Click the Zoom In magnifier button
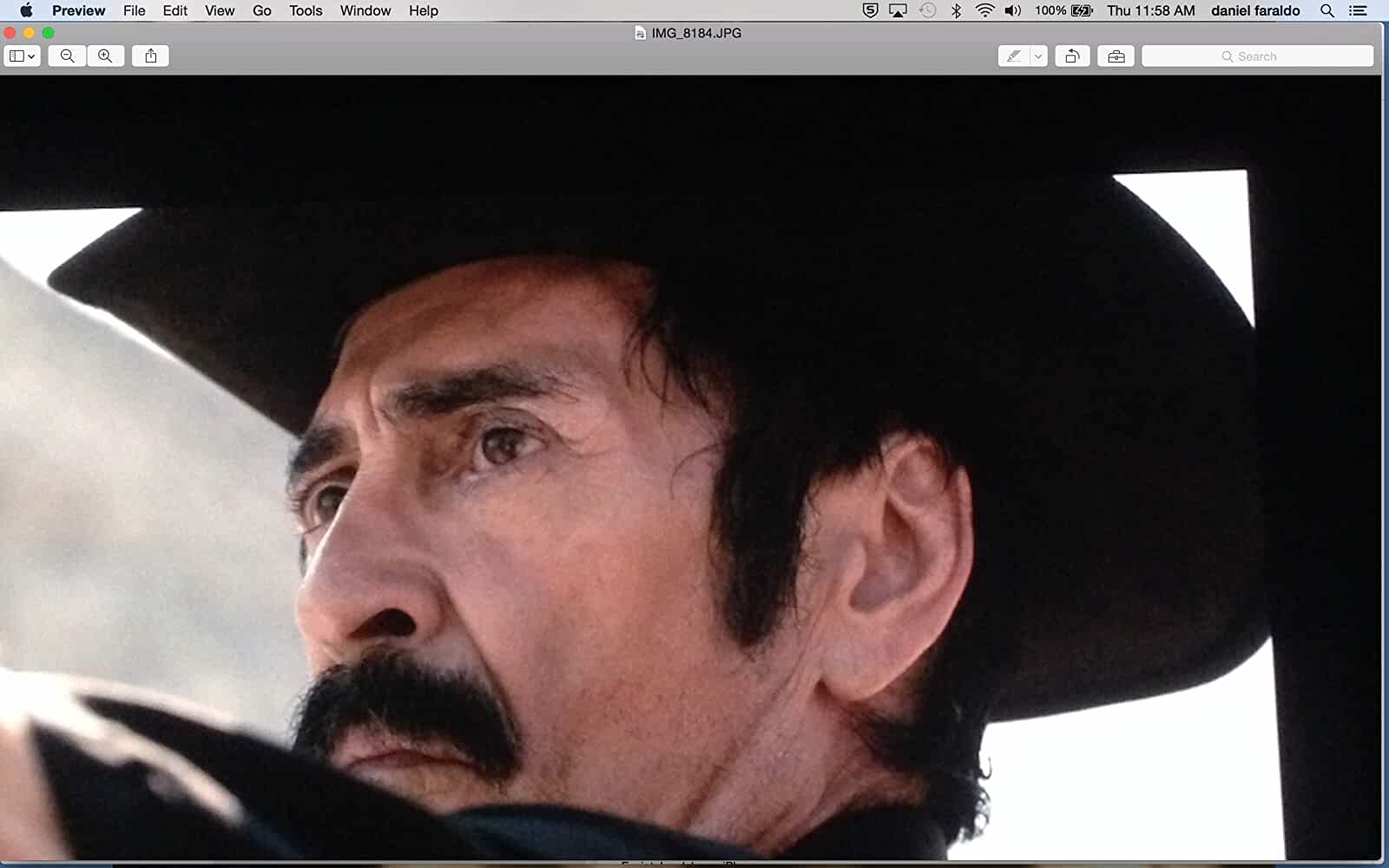 point(105,56)
